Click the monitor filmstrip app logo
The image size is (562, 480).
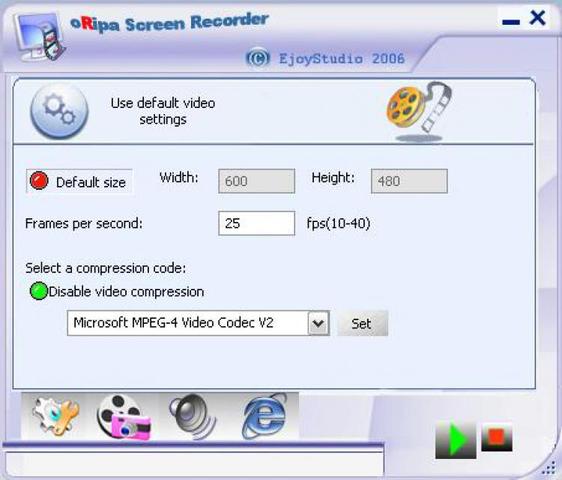coord(39,37)
